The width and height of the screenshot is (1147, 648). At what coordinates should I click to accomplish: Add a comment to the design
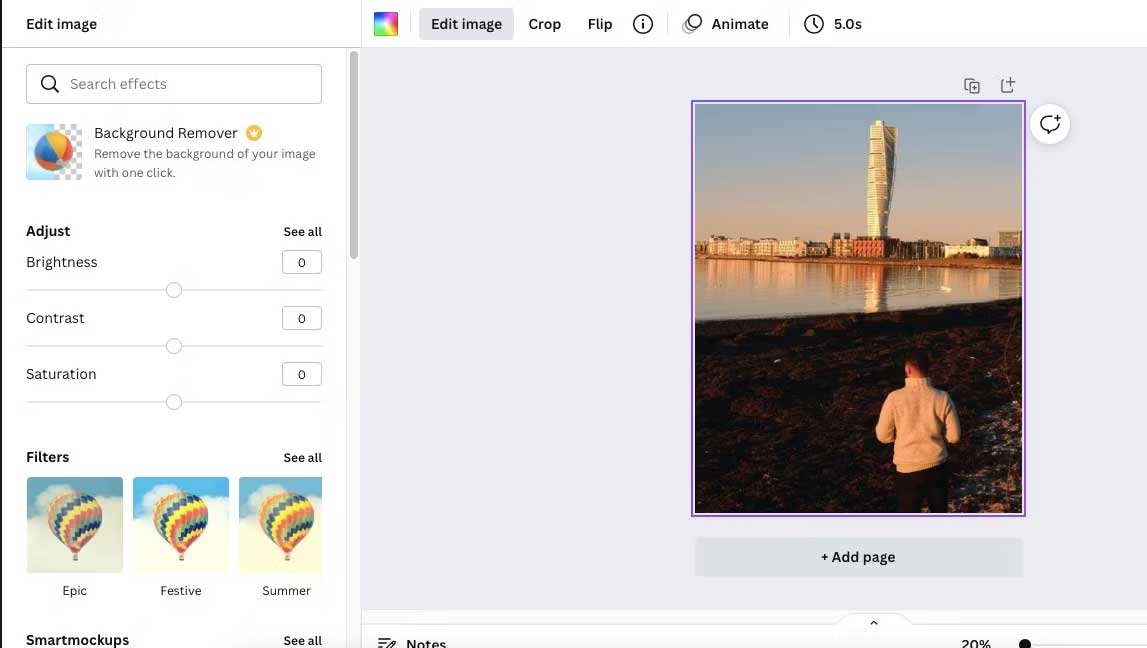[x=1049, y=123]
